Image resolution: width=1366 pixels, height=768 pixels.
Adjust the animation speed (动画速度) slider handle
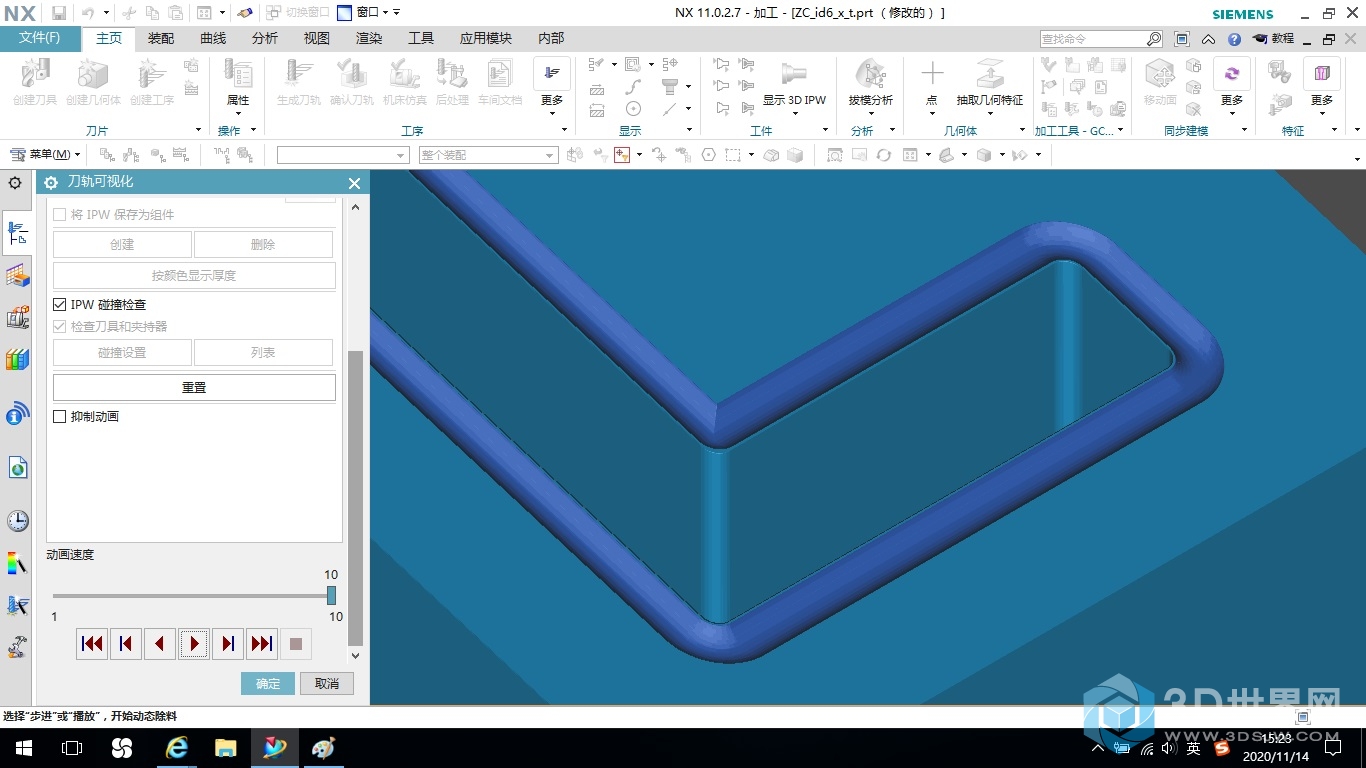click(331, 595)
